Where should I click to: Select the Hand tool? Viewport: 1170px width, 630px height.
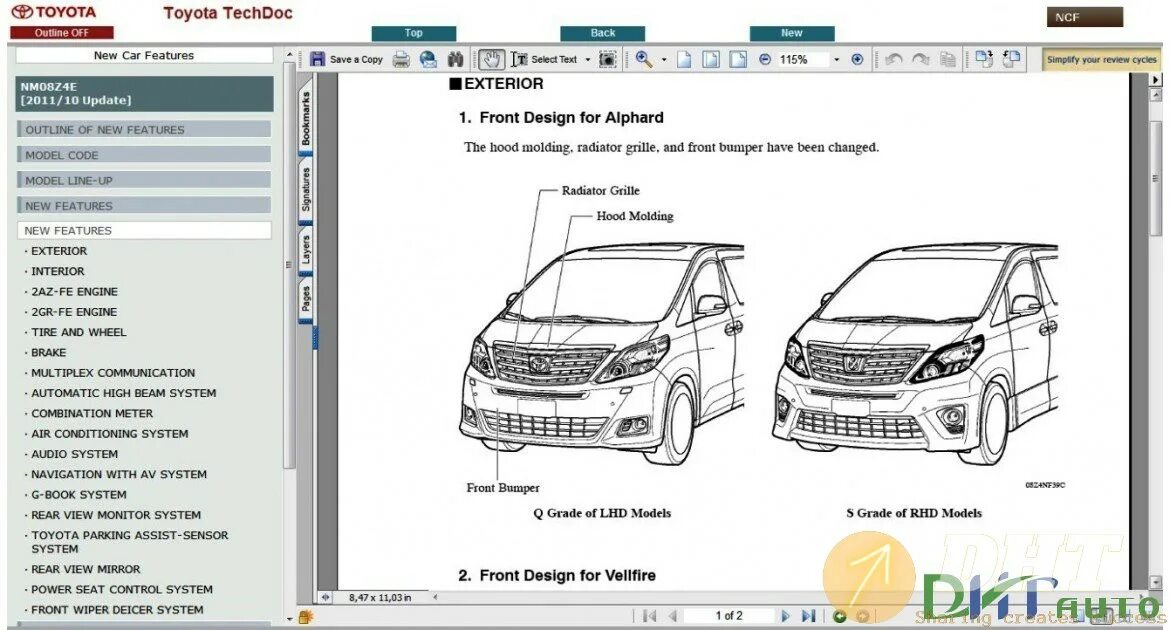click(x=490, y=59)
